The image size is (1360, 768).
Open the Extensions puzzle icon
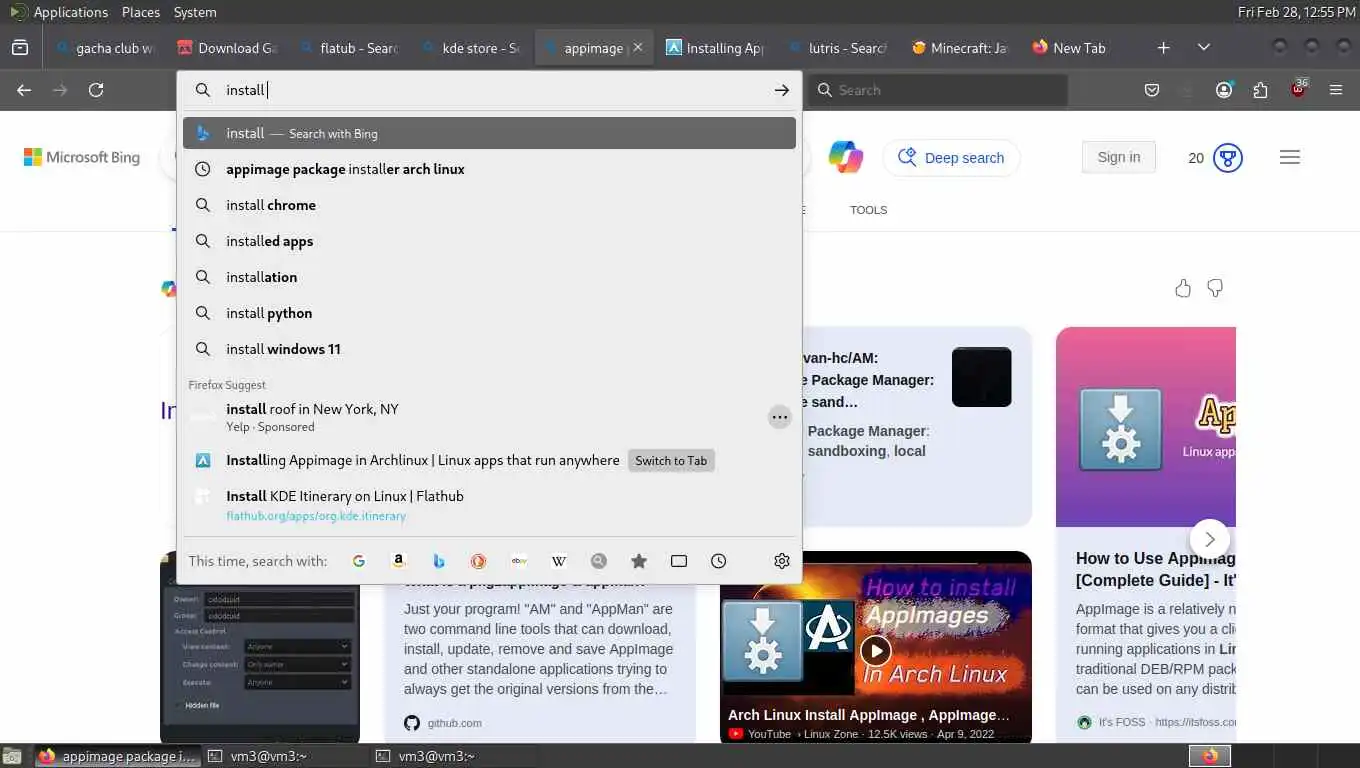click(x=1260, y=90)
